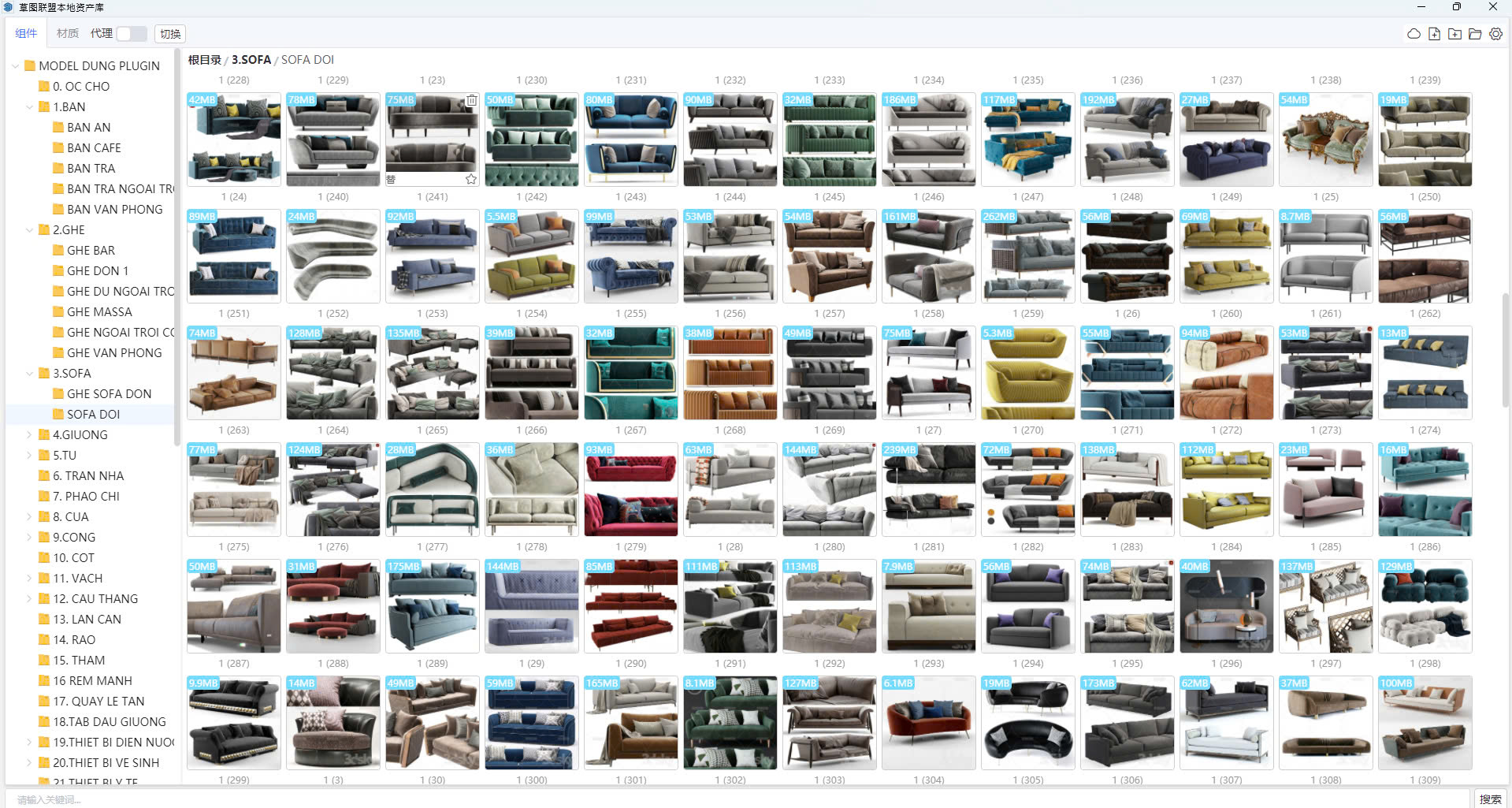Collapse the 3.SOFA folder tree
The height and width of the screenshot is (808, 1512).
(x=30, y=374)
